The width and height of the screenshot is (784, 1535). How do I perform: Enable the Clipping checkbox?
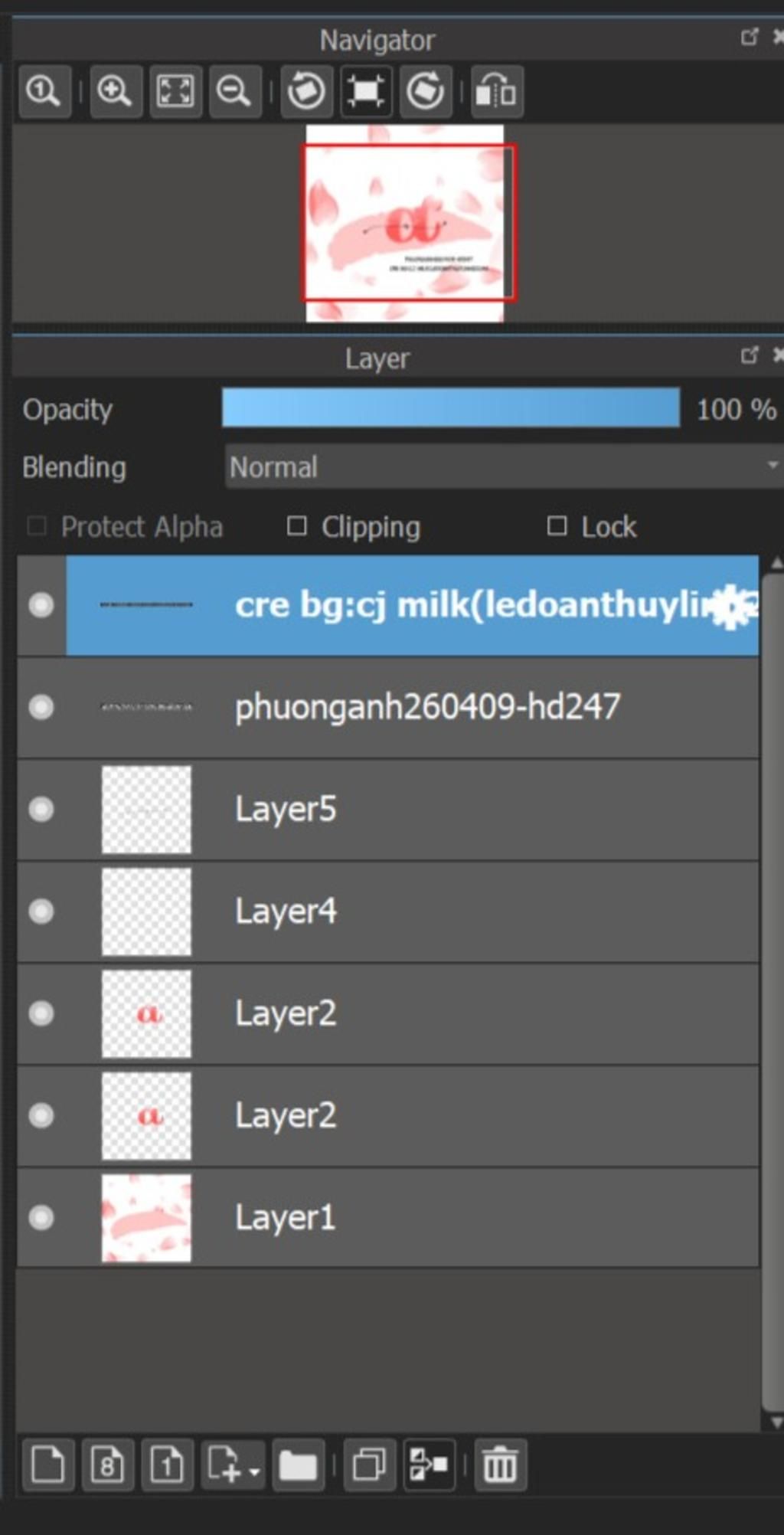(297, 525)
